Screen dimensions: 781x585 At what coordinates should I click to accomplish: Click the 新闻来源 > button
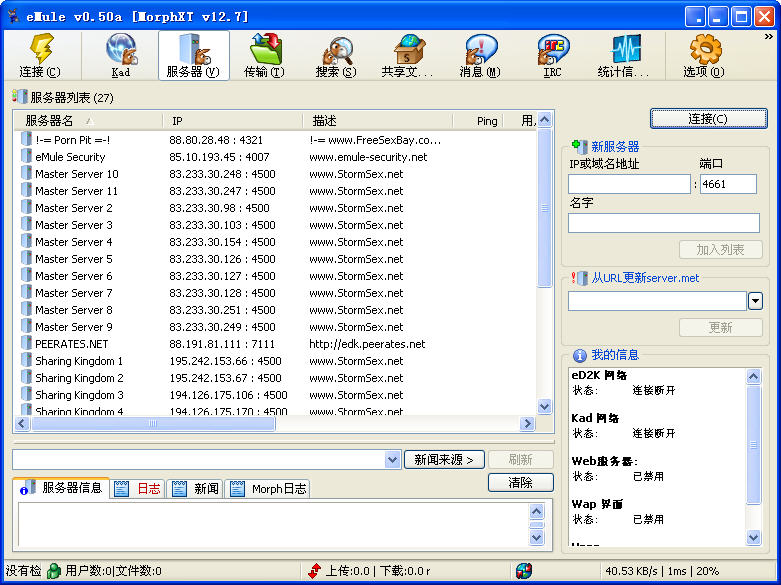point(444,460)
